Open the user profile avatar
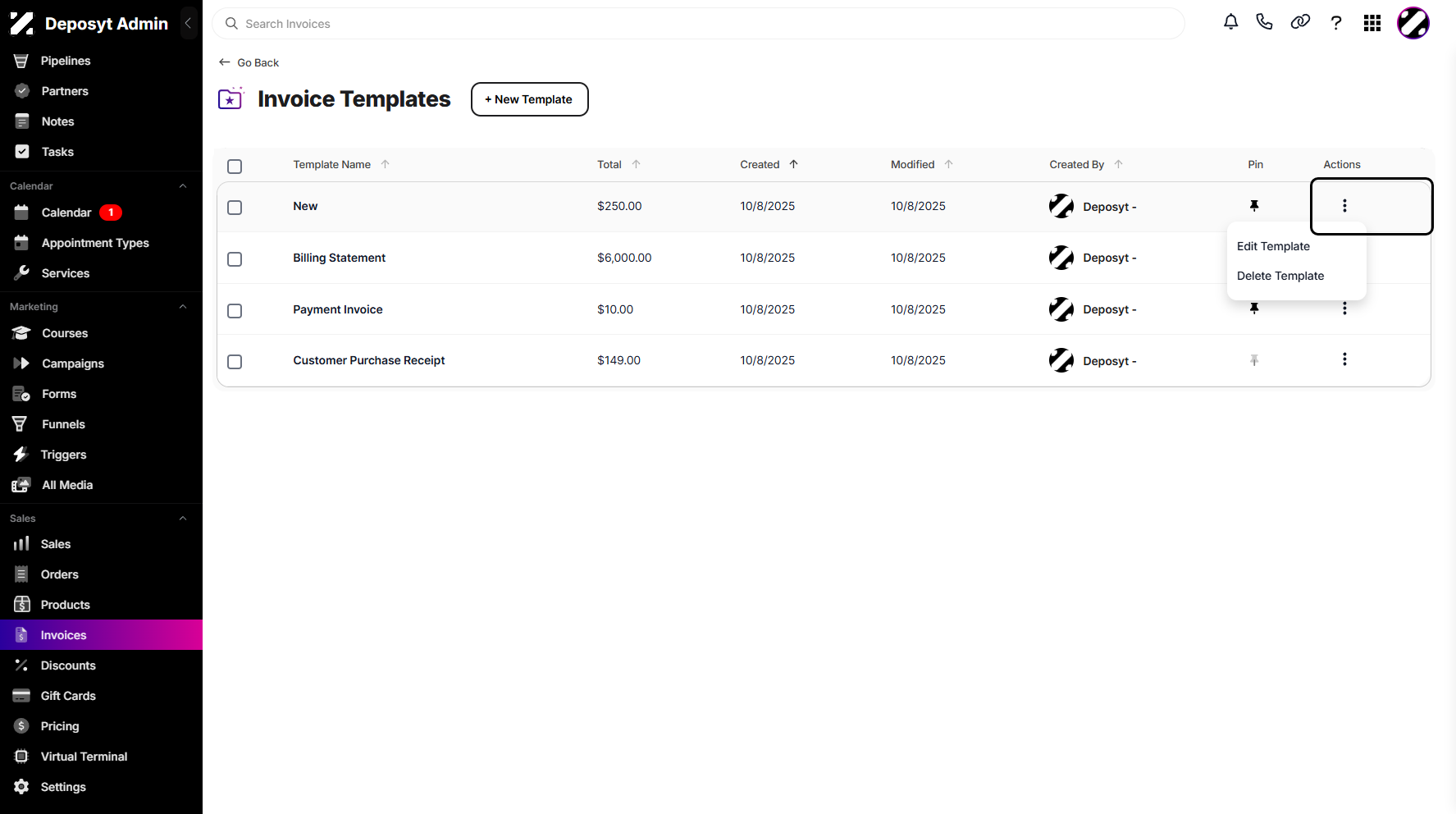The width and height of the screenshot is (1456, 814). 1413,23
